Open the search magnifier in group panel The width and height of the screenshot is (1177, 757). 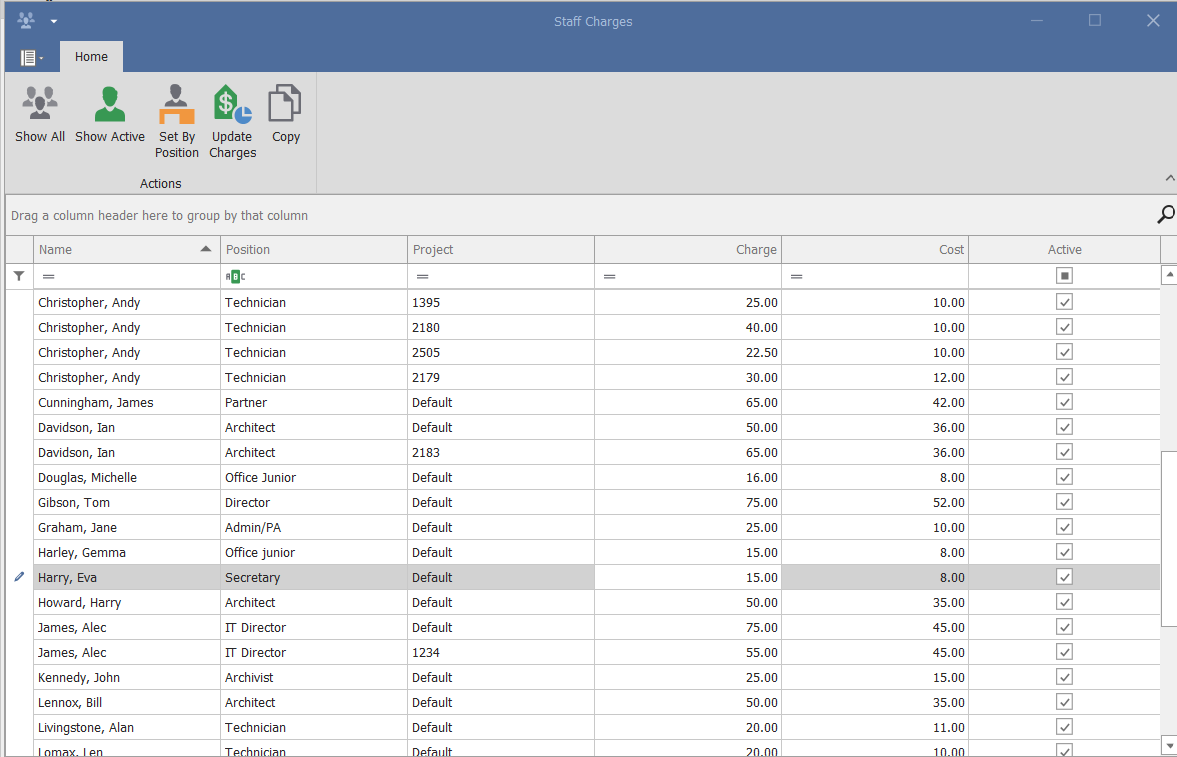click(1165, 215)
